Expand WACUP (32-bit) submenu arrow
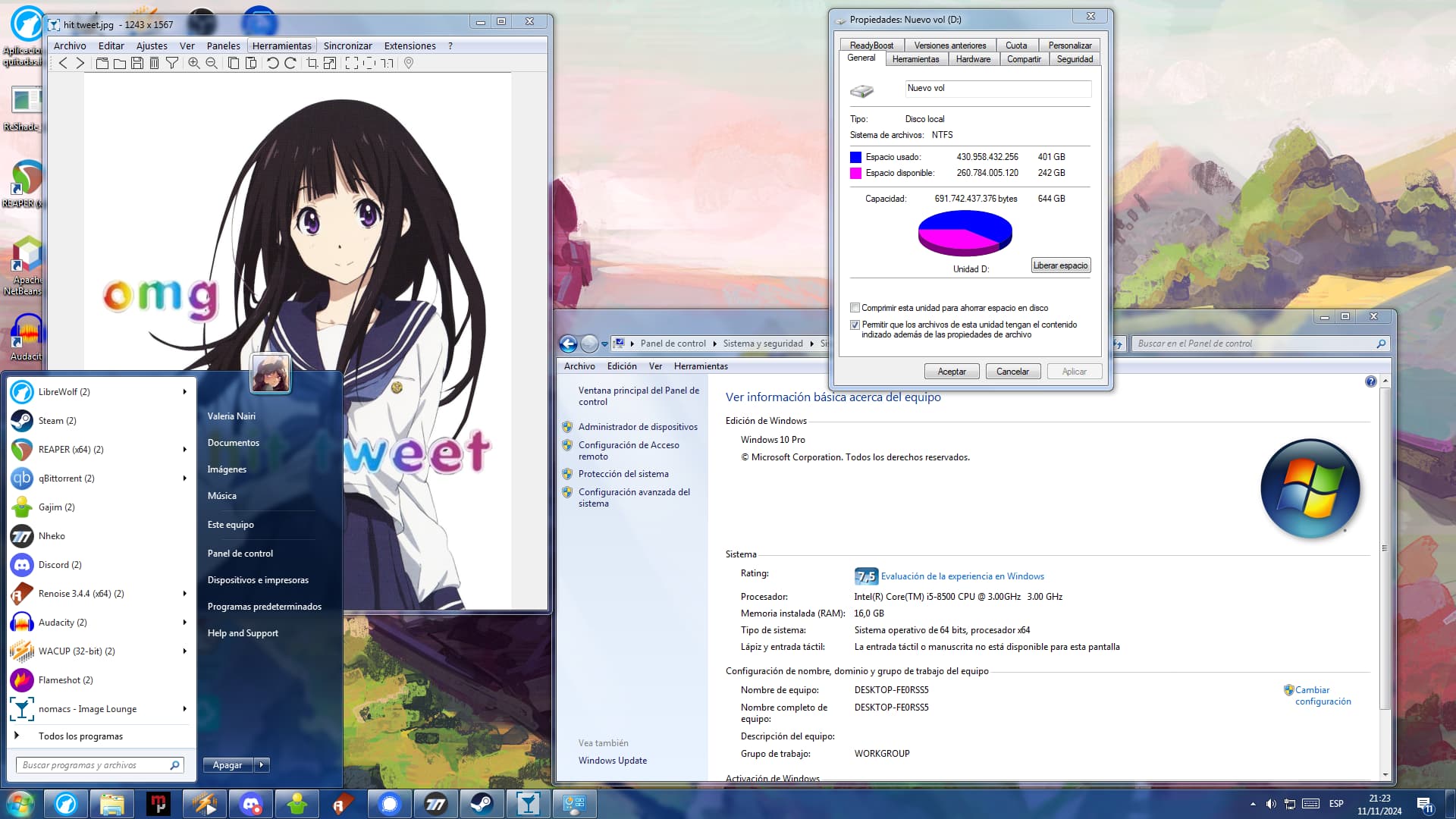This screenshot has width=1456, height=819. pos(184,651)
